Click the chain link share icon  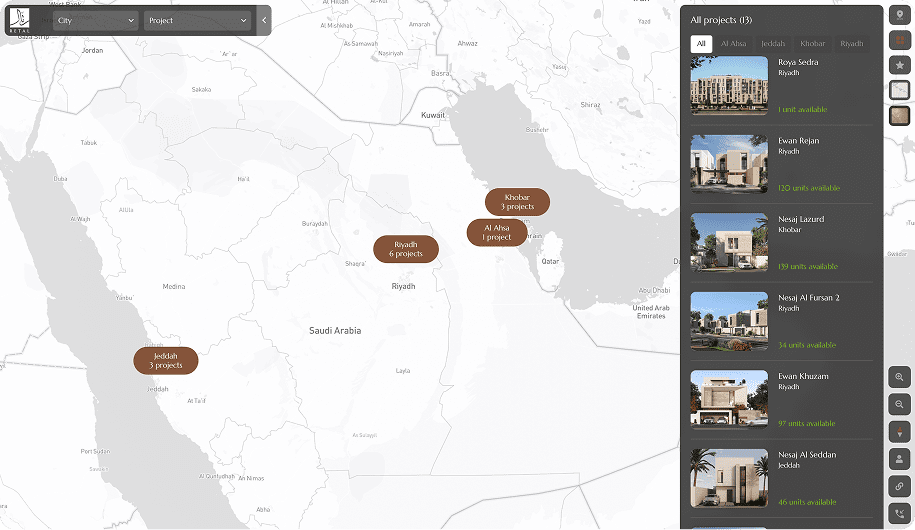click(x=900, y=486)
